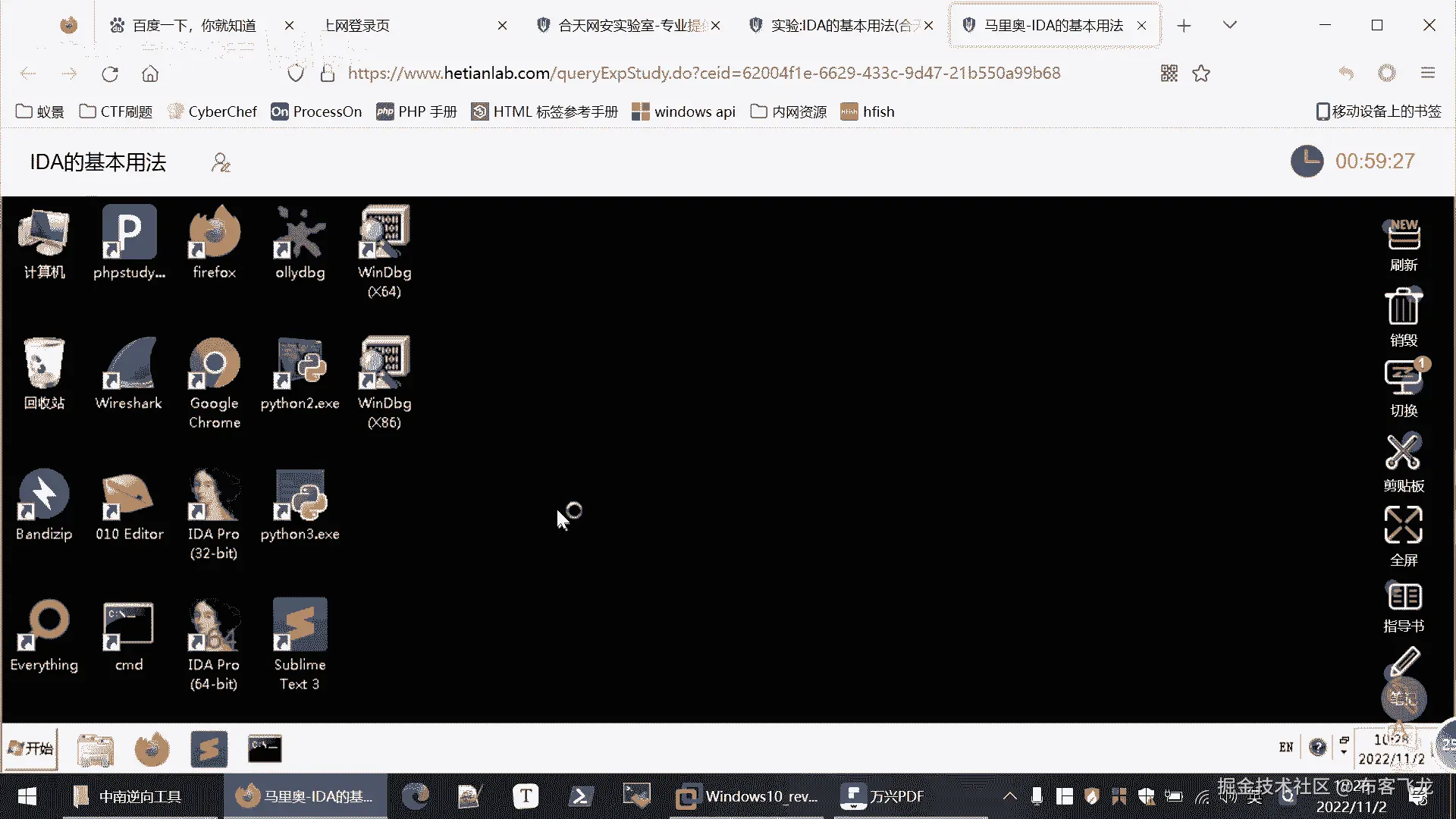
Task: Open the Wireshark shortcut
Action: [x=129, y=365]
